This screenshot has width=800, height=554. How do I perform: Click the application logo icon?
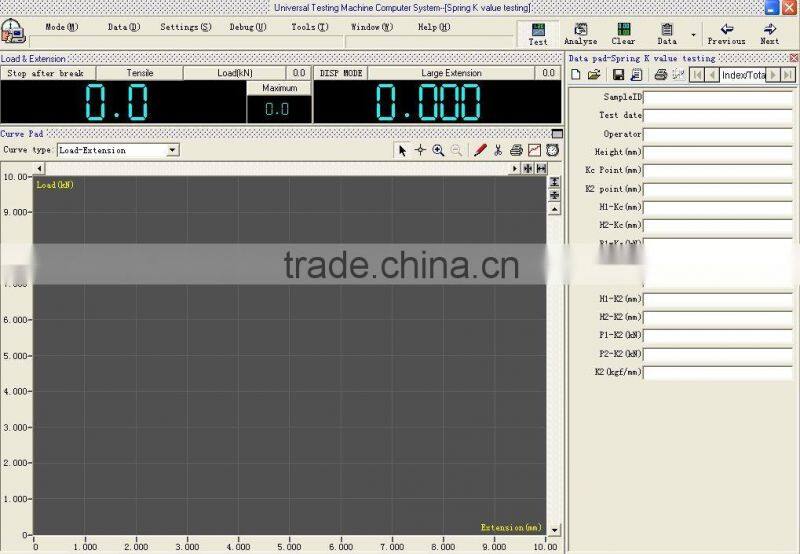(13, 31)
